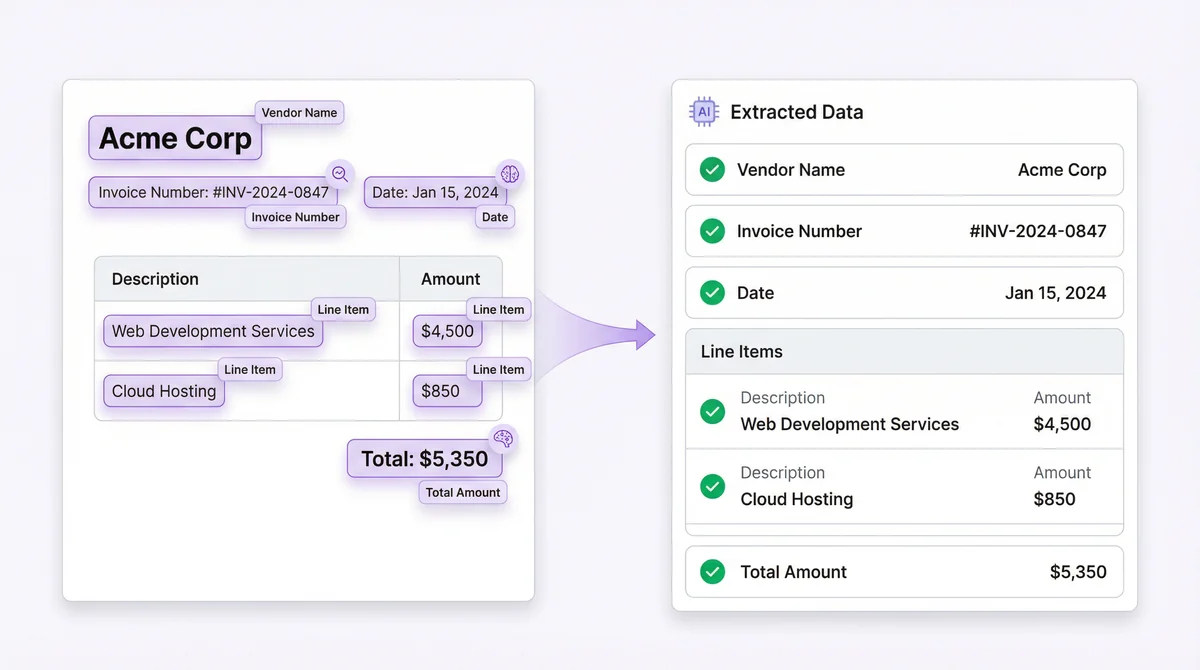Click Web Development Services in the invoice table
This screenshot has height=670, width=1200.
pyautogui.click(x=213, y=331)
